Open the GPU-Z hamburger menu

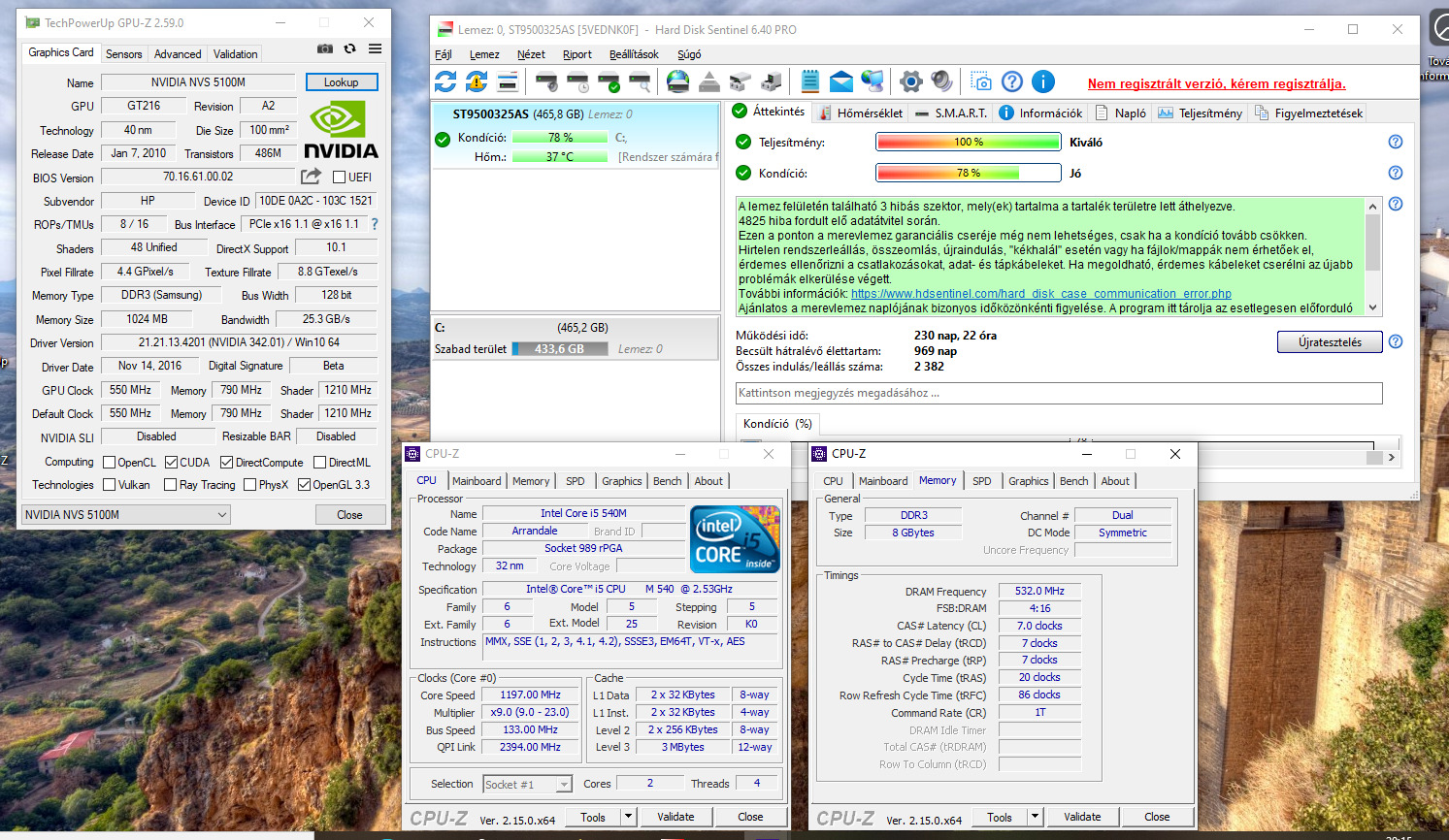(x=375, y=48)
